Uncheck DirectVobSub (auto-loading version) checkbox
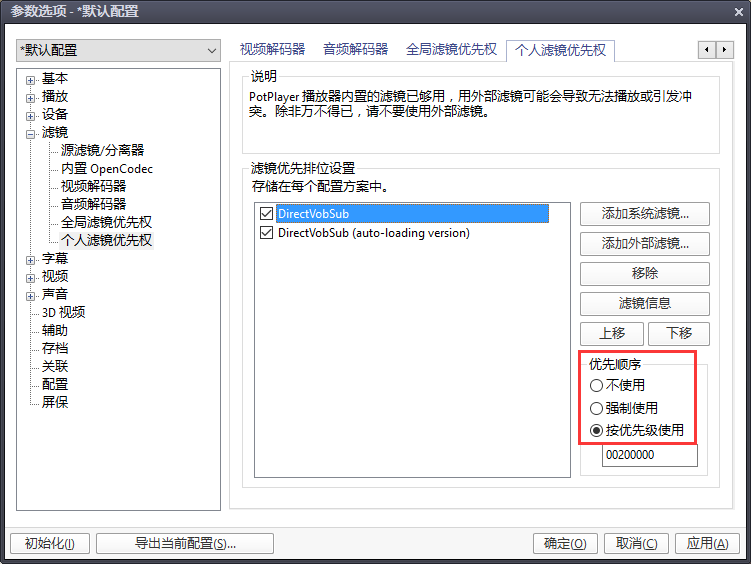751x564 pixels. [x=266, y=233]
